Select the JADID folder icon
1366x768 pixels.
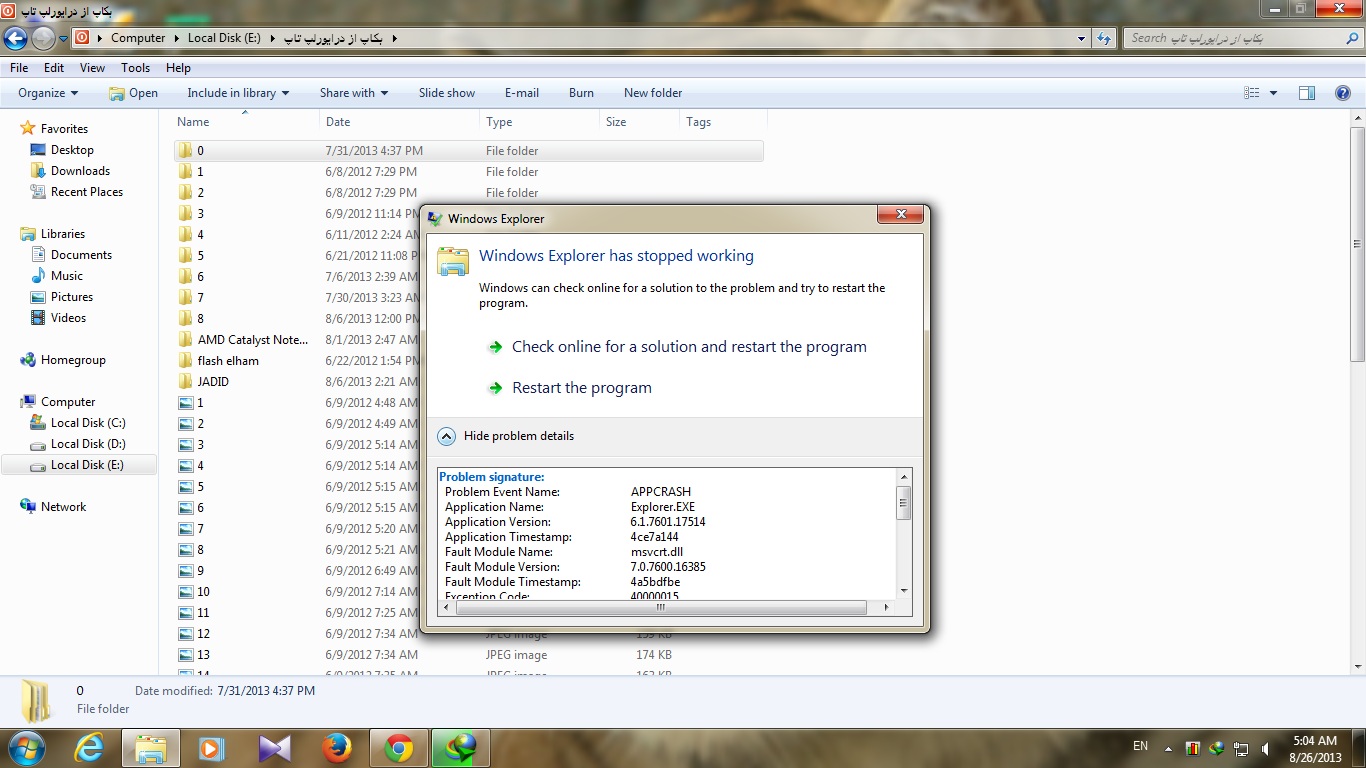(x=186, y=382)
